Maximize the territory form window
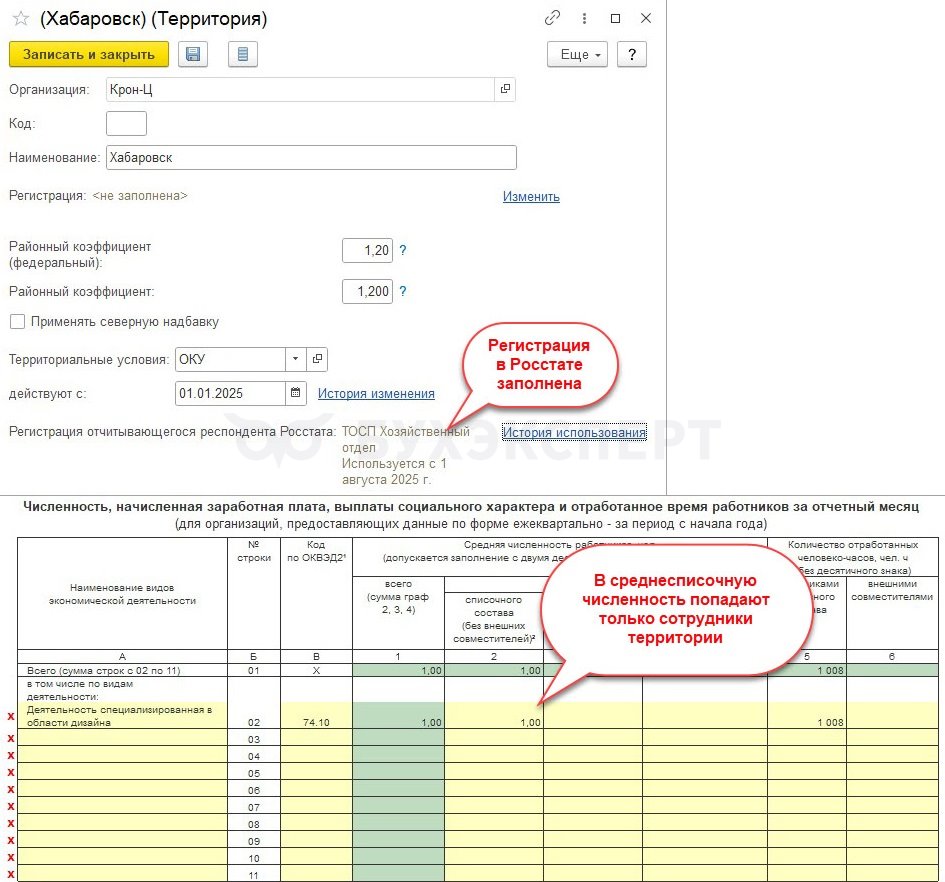Viewport: 945px width, 882px height. coord(615,19)
